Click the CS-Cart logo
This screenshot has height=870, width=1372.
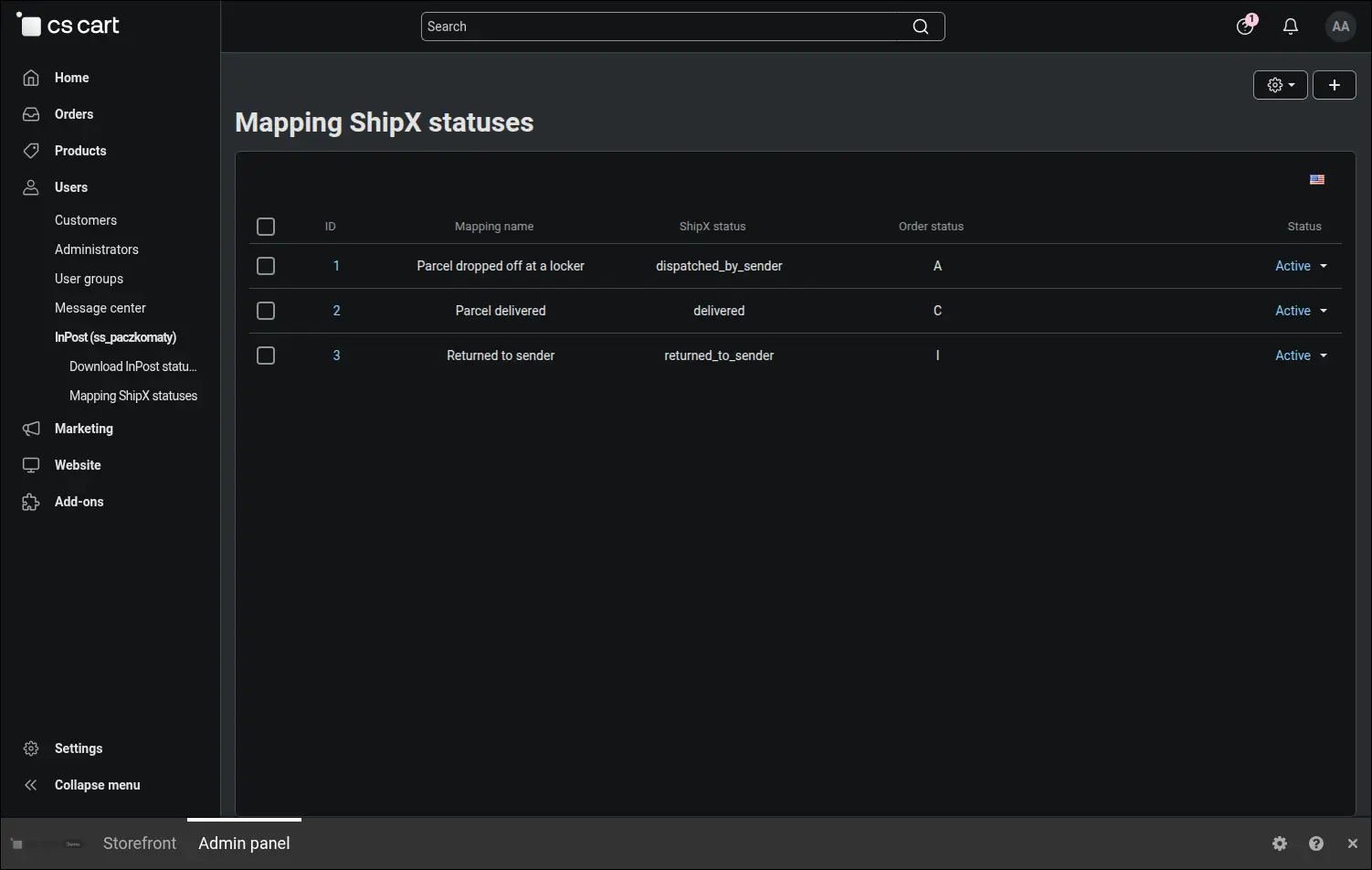tap(69, 26)
